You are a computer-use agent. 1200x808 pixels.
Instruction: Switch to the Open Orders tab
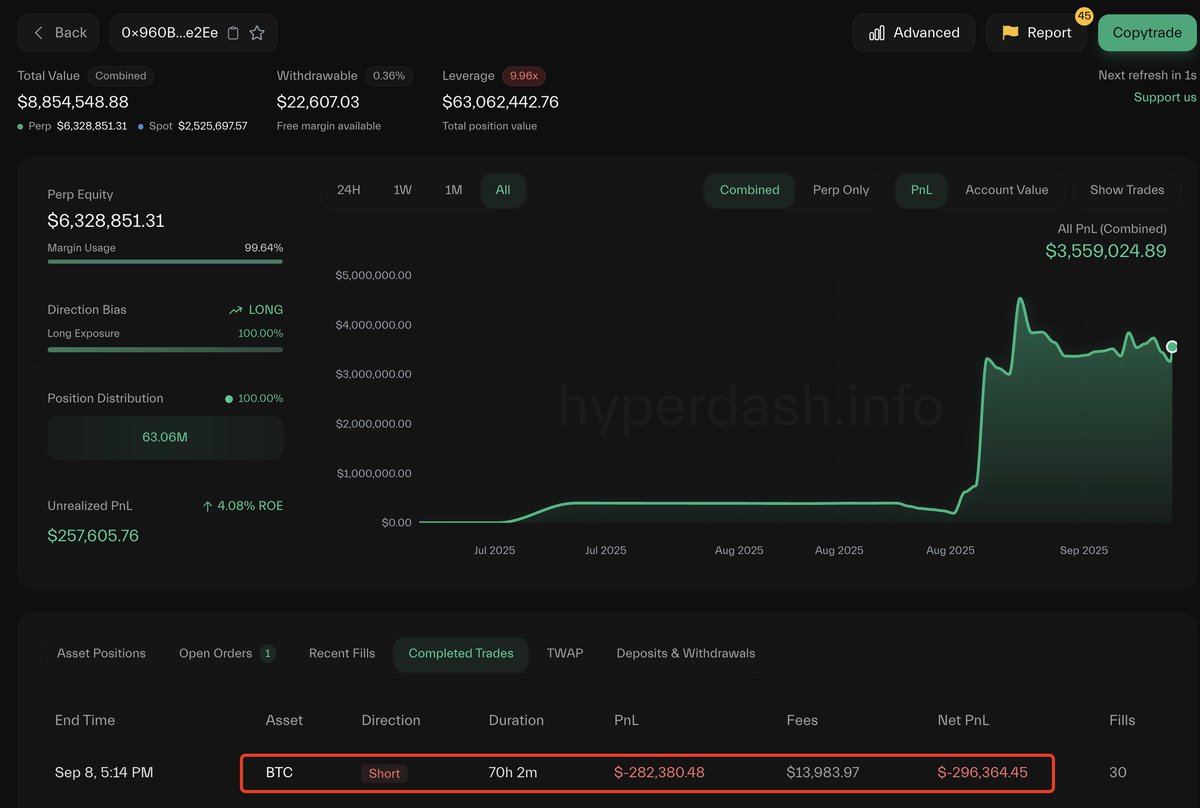(x=228, y=654)
